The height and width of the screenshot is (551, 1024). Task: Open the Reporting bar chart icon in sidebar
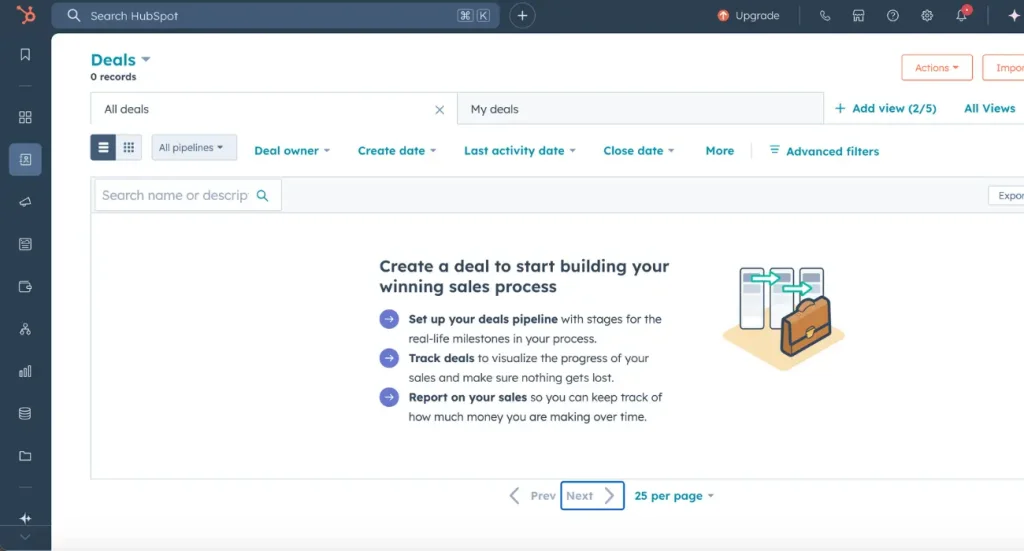click(25, 371)
